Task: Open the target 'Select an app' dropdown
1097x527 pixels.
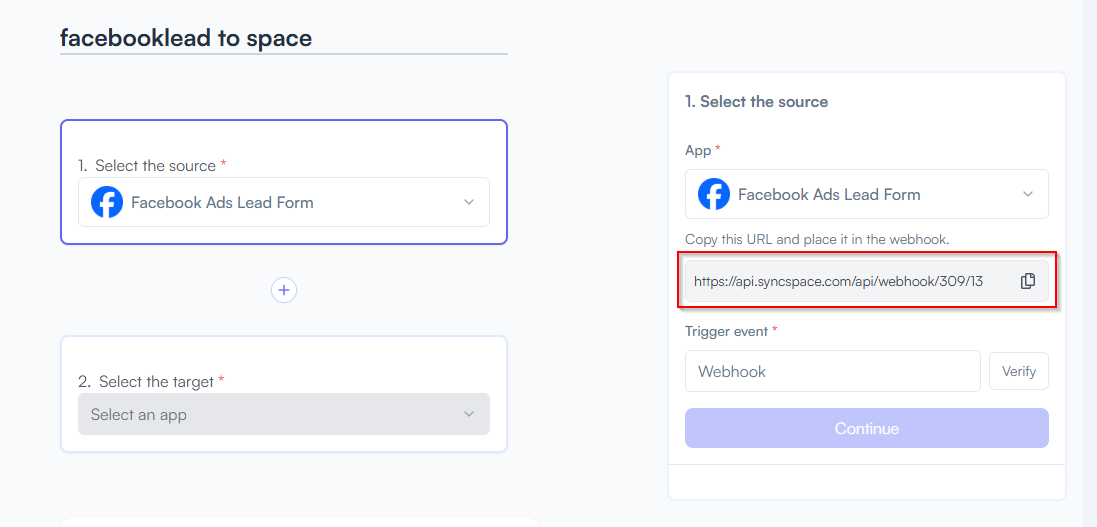Action: (284, 414)
